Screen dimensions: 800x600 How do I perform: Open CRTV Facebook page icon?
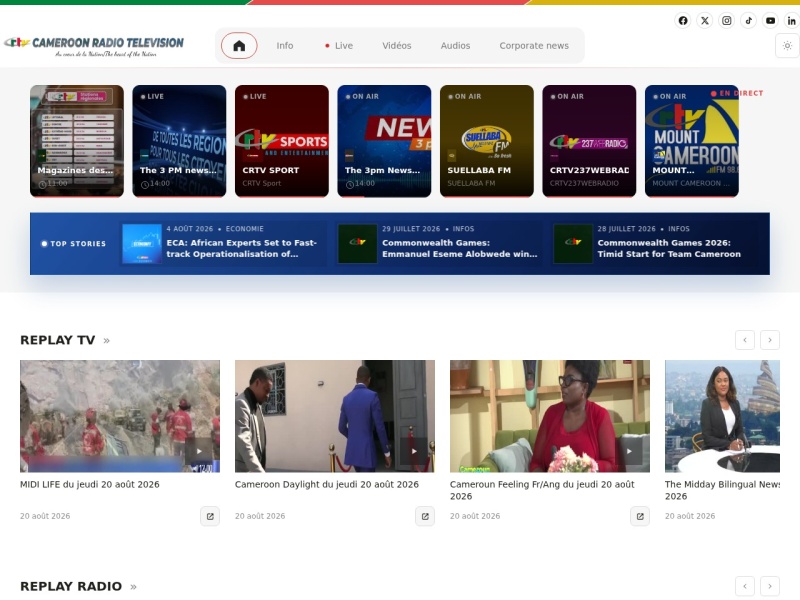point(683,20)
